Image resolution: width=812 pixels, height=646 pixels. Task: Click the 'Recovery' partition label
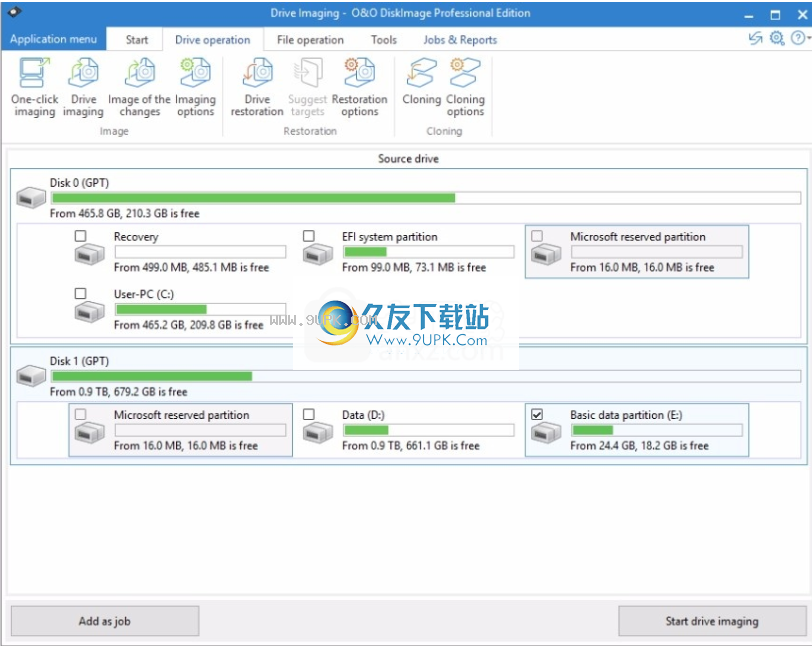click(136, 237)
